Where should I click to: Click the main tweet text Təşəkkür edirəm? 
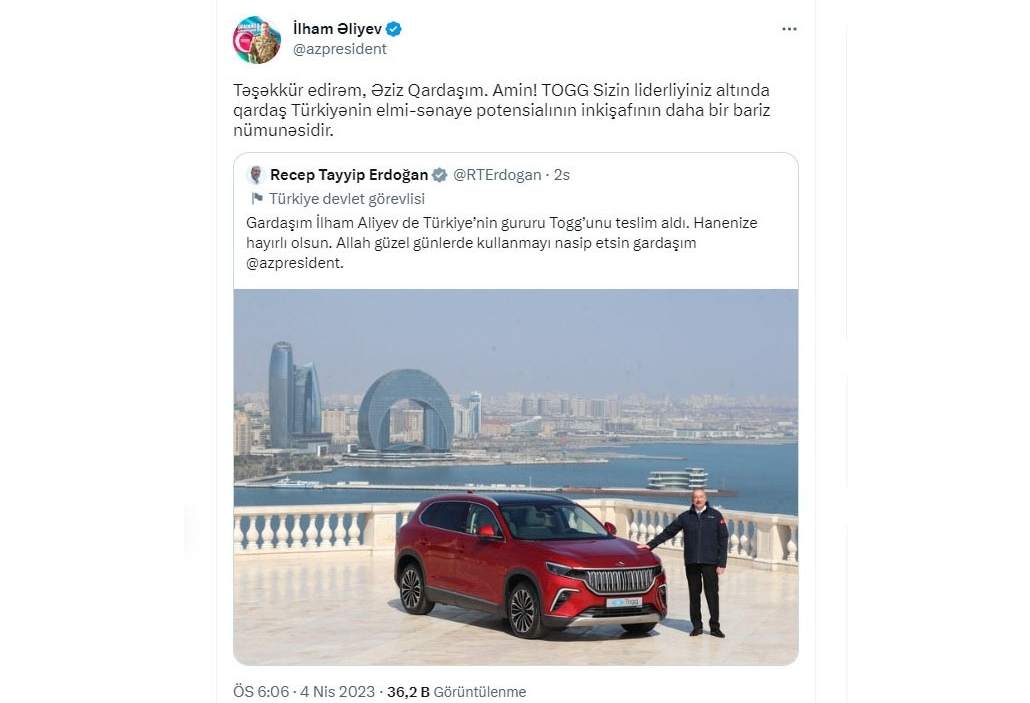point(501,110)
